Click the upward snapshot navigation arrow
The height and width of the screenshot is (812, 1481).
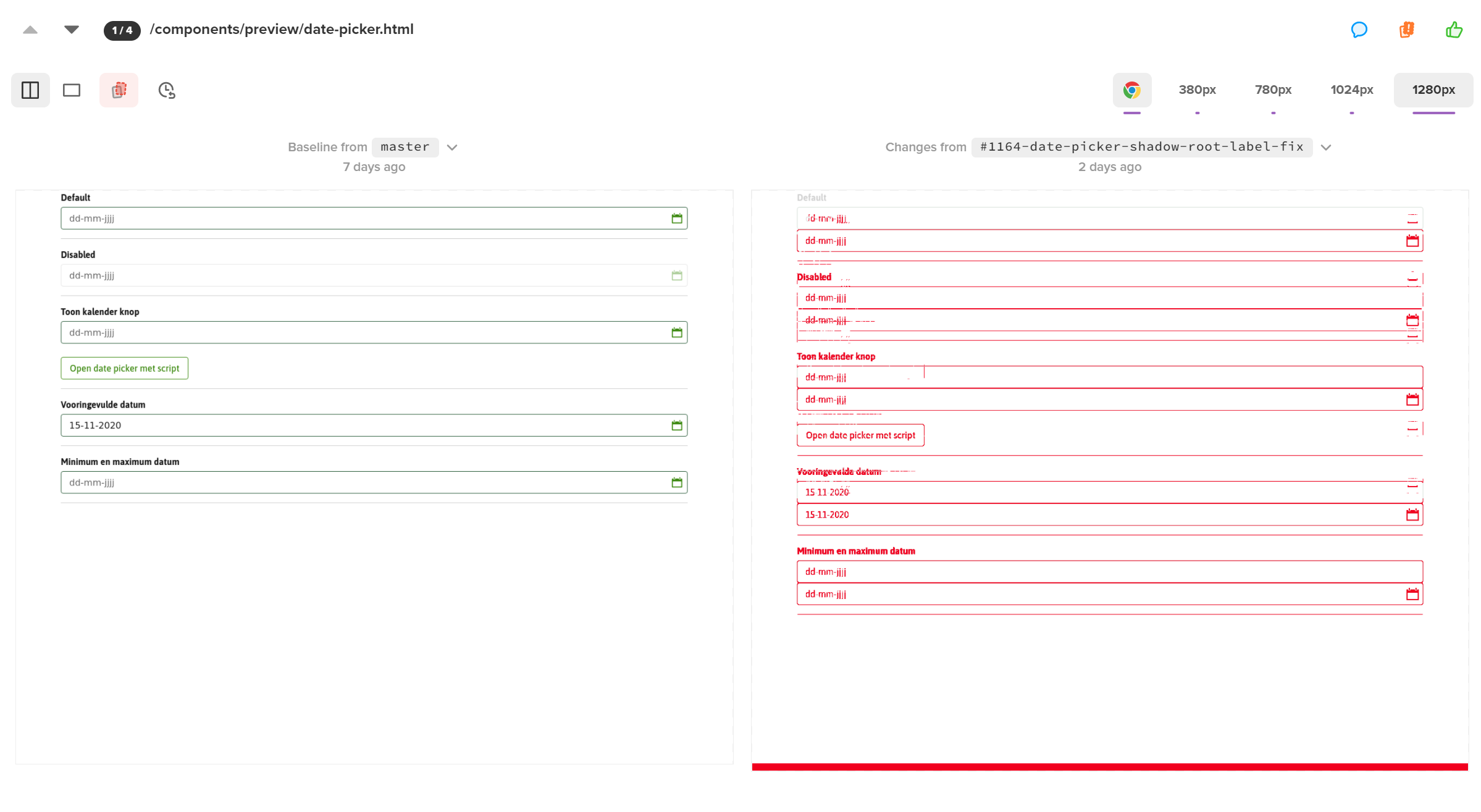click(x=30, y=29)
